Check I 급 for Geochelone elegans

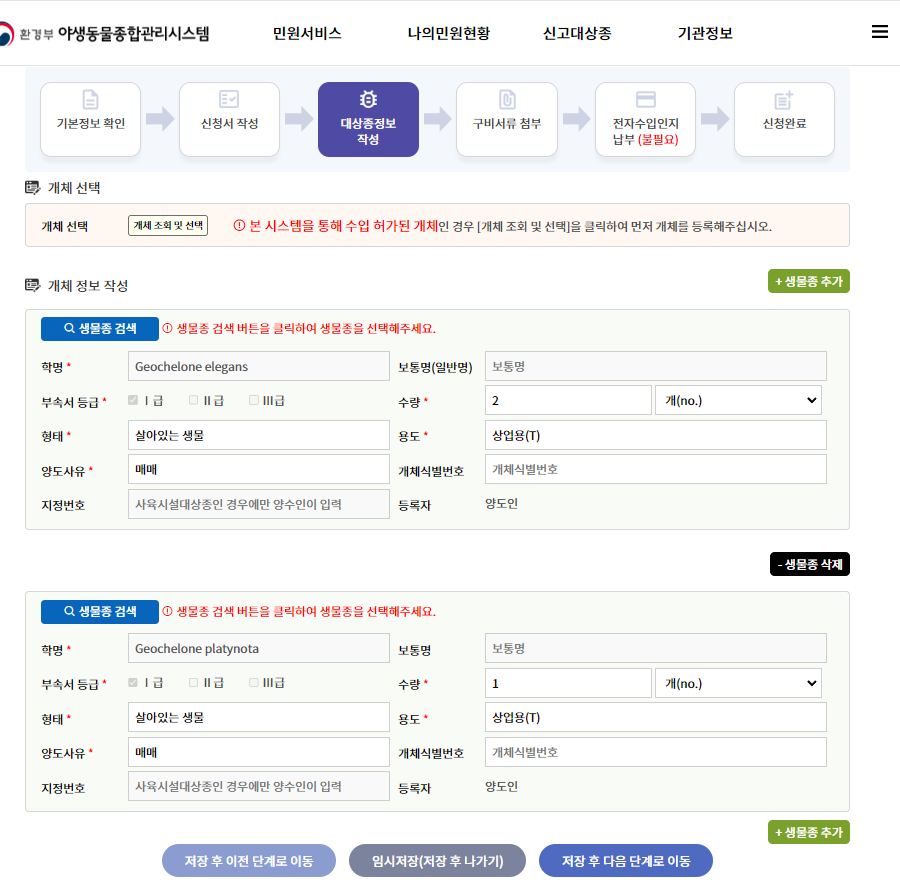pos(133,400)
